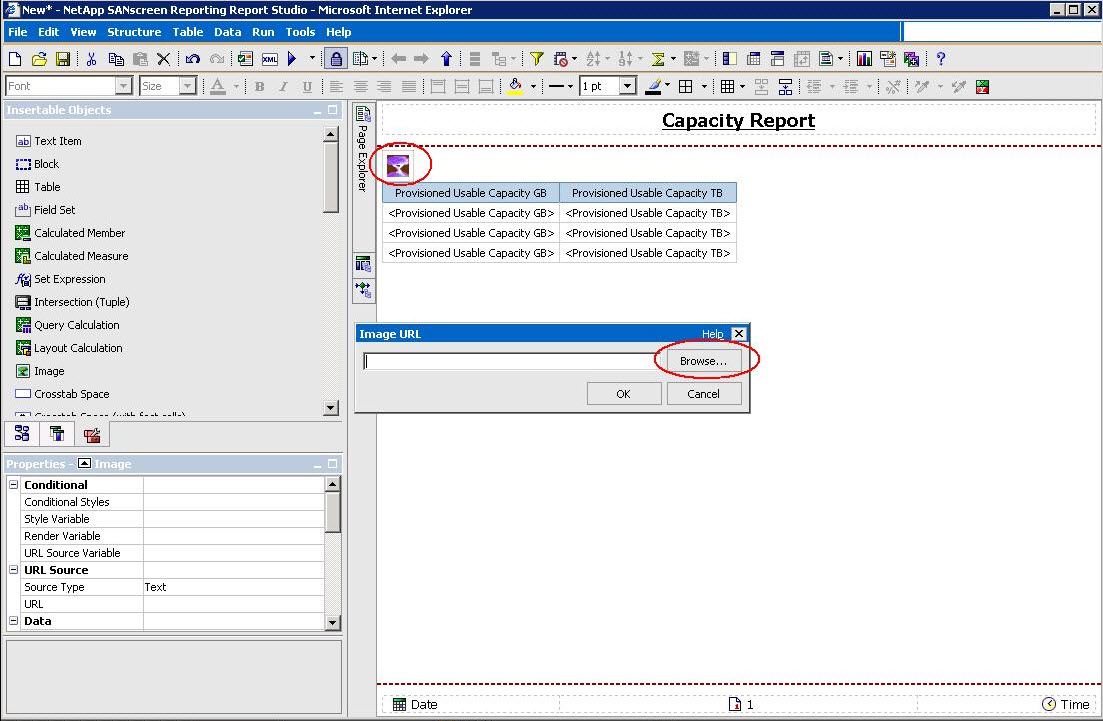This screenshot has width=1103, height=721.
Task: Open the Structure menu
Action: (x=134, y=32)
